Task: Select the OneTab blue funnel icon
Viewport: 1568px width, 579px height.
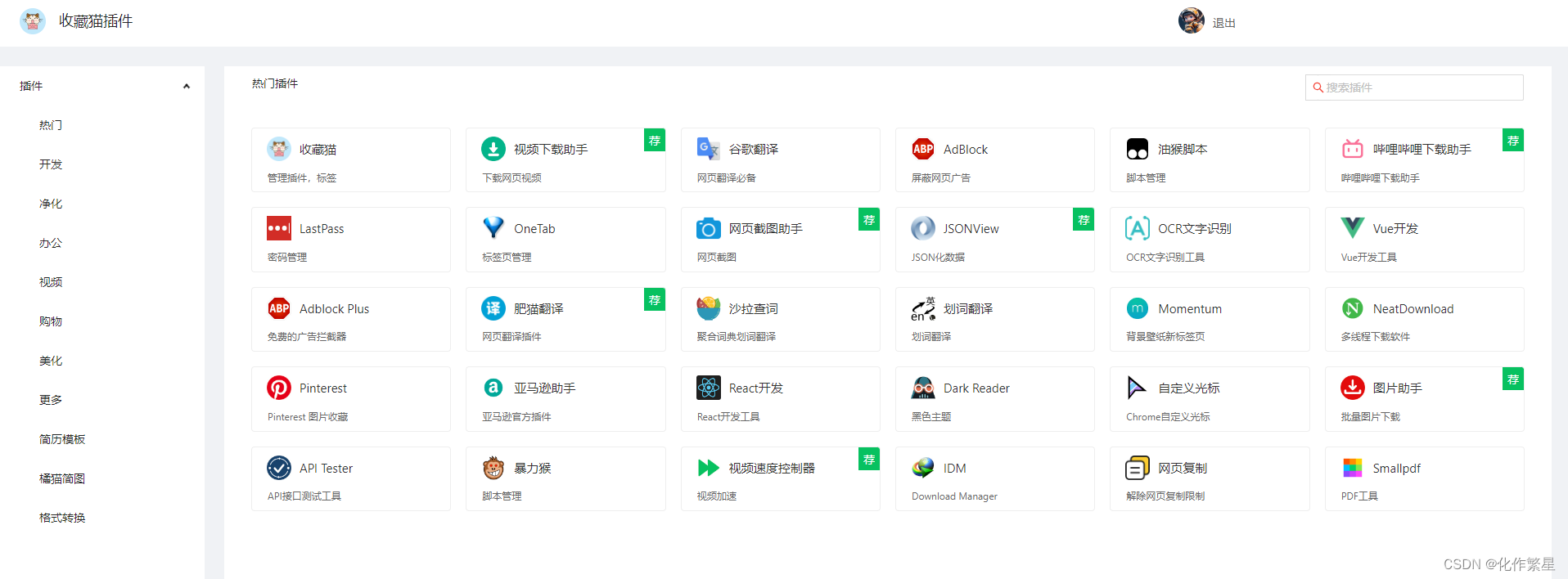Action: pyautogui.click(x=493, y=228)
